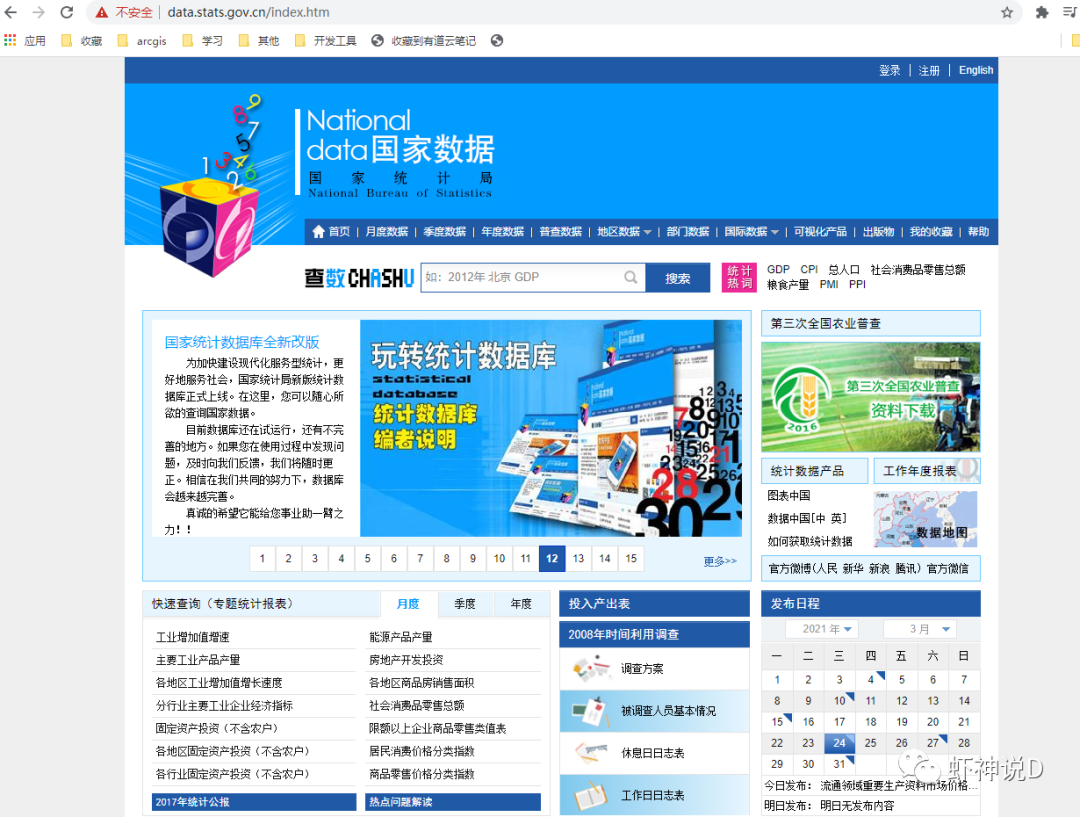The width and height of the screenshot is (1080, 817).
Task: Click the 统计热词 pink badge
Action: [739, 277]
